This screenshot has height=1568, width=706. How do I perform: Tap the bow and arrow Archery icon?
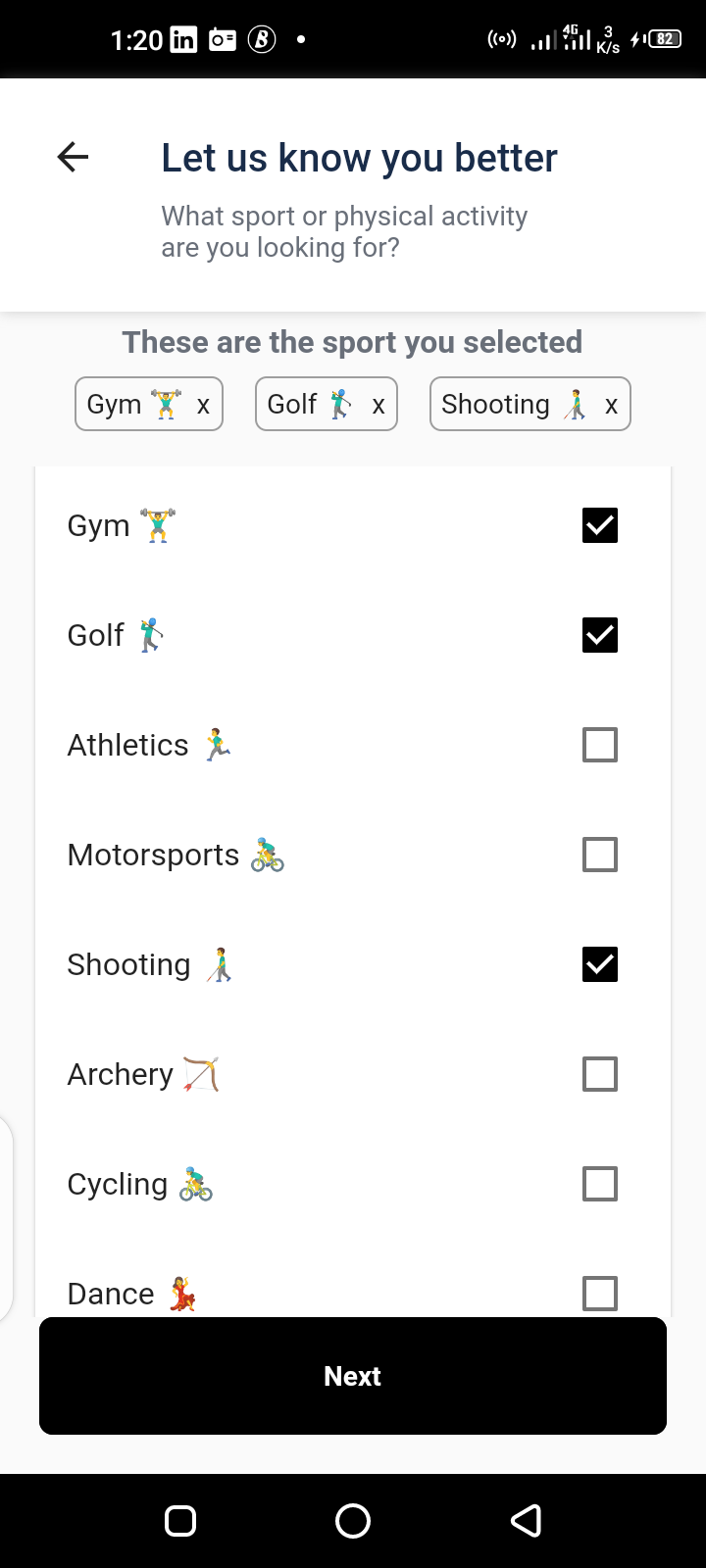click(x=201, y=1074)
